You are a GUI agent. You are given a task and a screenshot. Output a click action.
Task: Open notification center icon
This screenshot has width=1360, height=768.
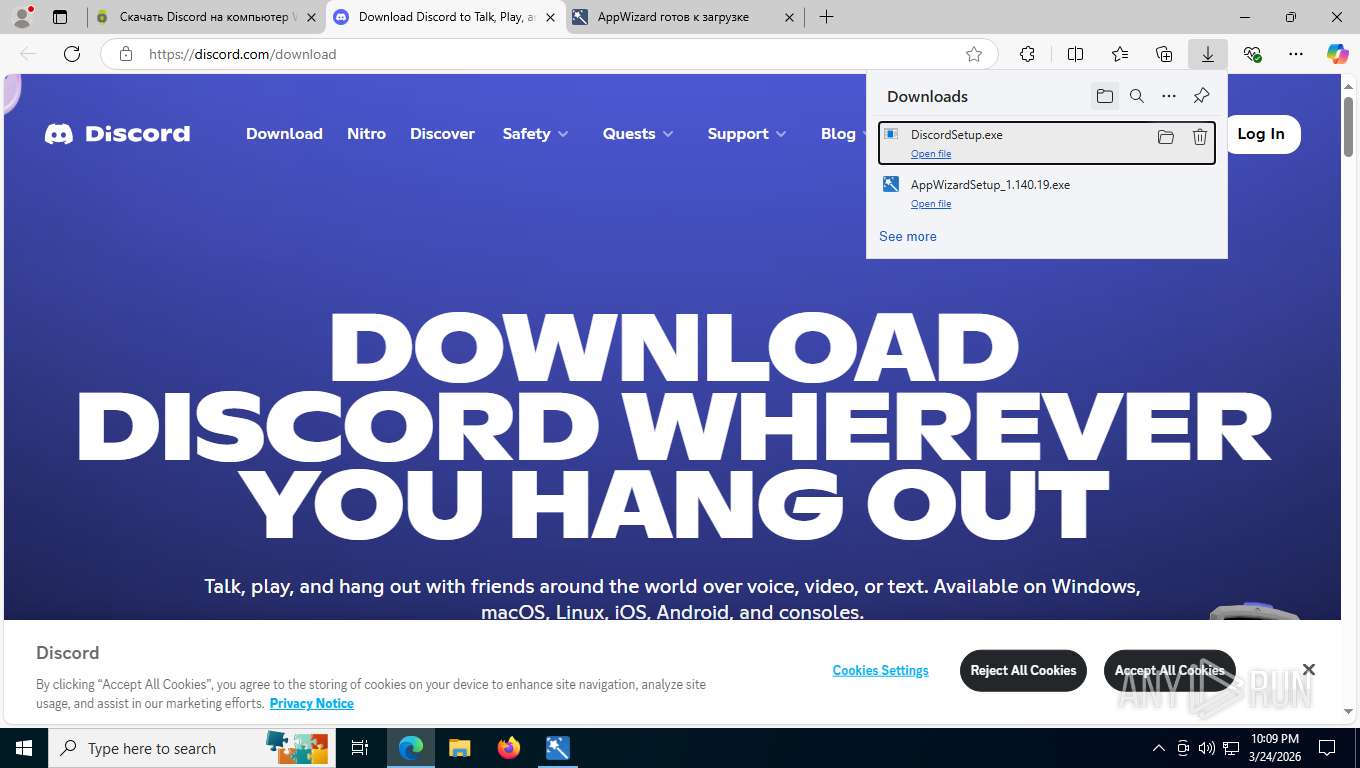coord(1326,748)
